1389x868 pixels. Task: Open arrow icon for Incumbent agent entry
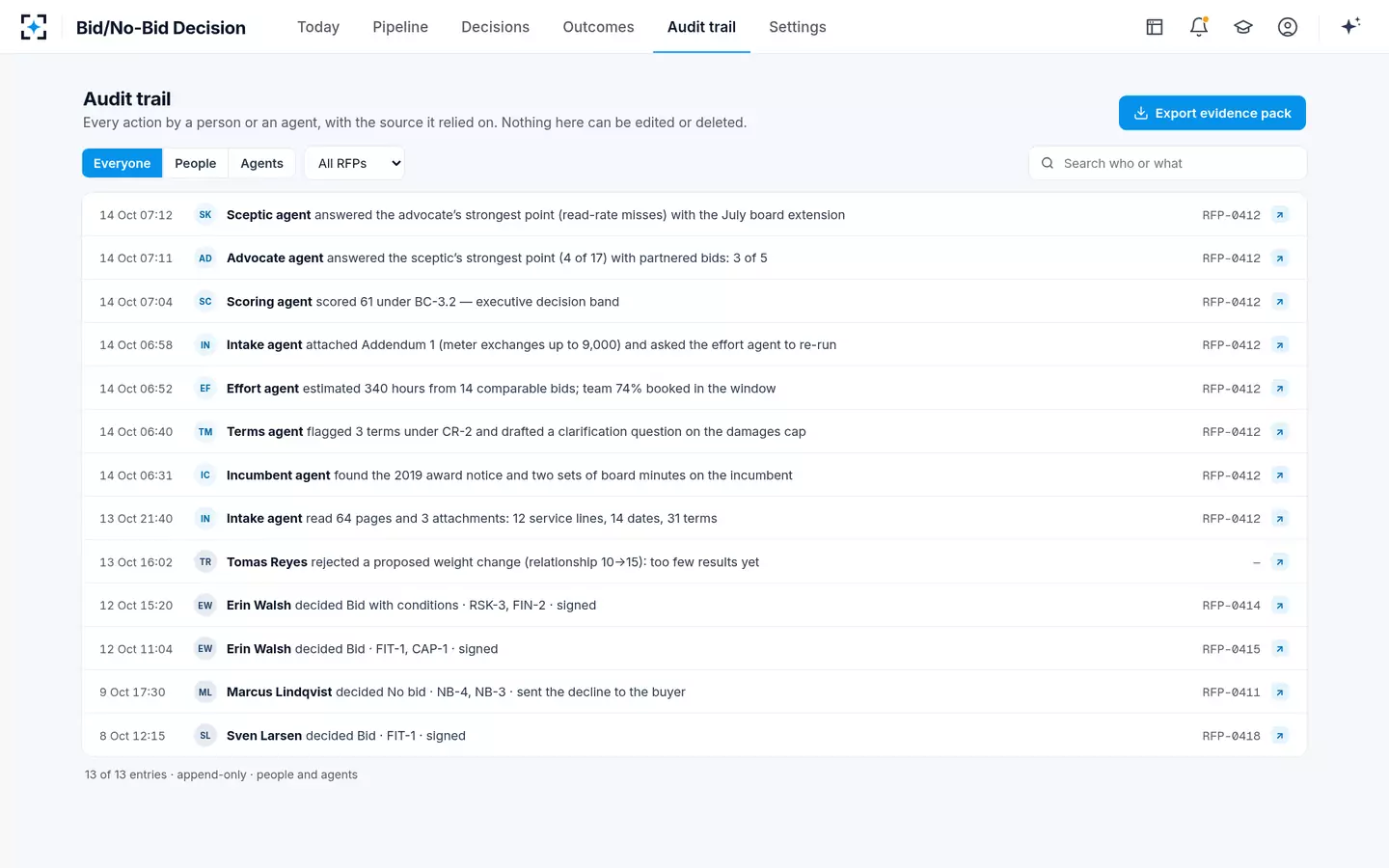click(x=1280, y=475)
